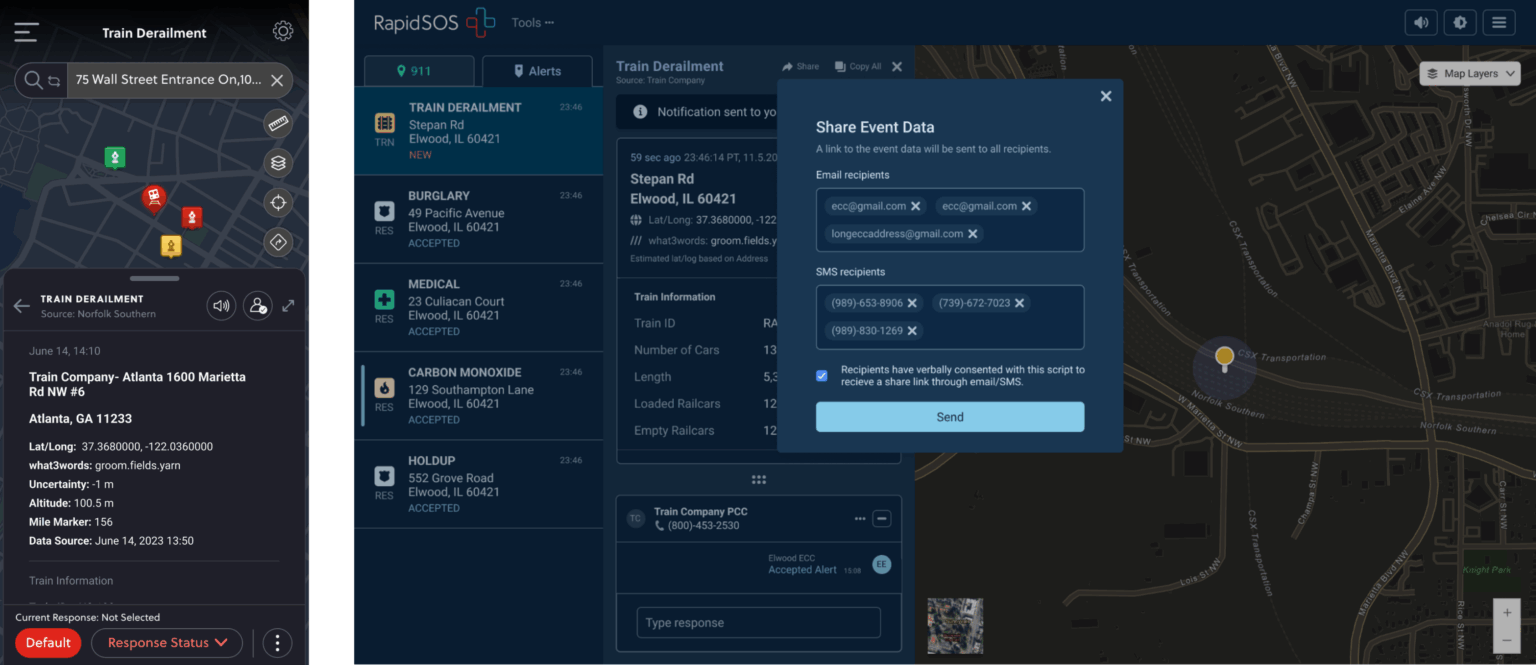Screen dimensions: 1536x665
Task: Click the Send button
Action: (950, 417)
